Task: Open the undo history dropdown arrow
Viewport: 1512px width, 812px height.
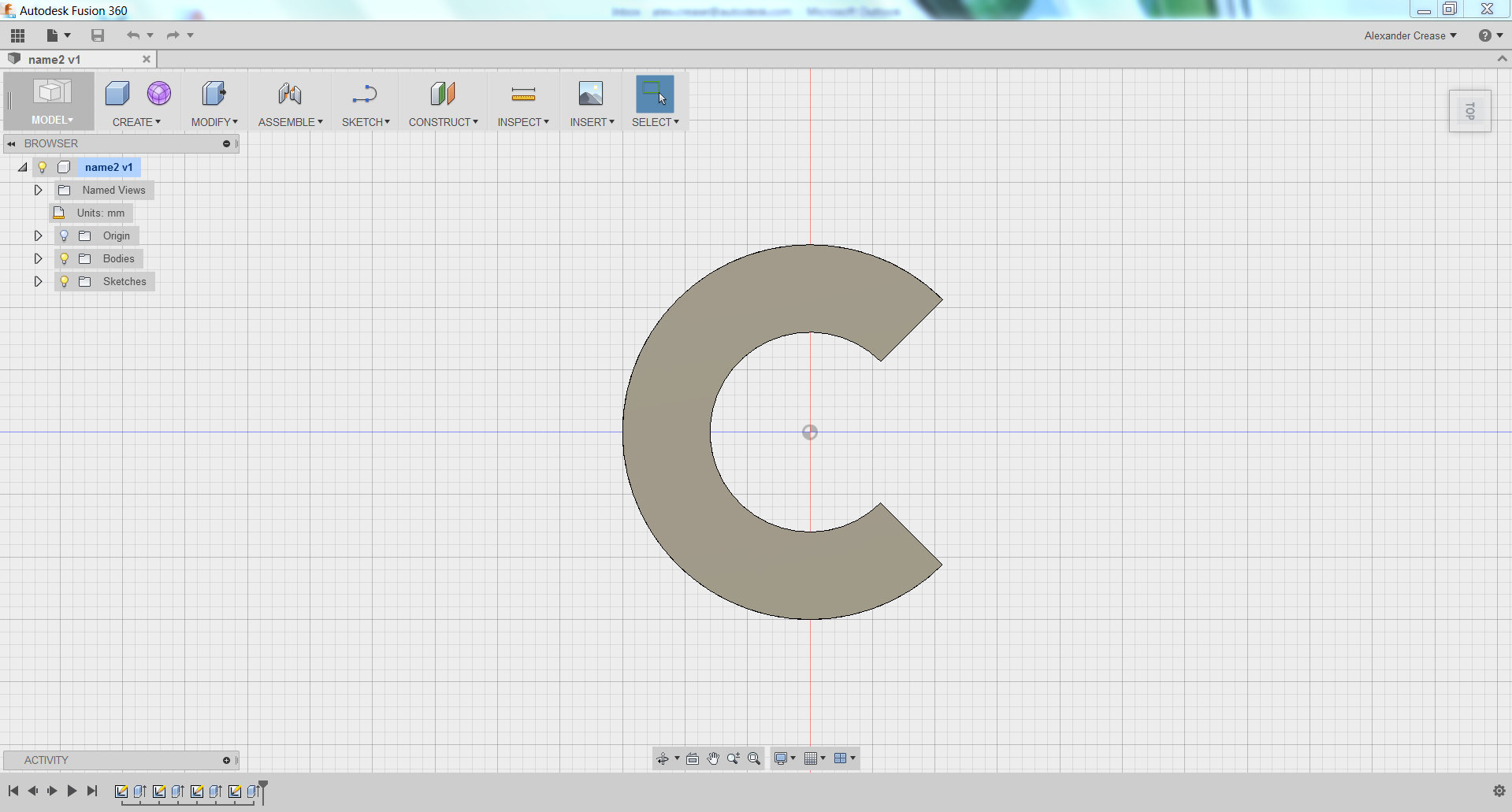Action: (x=150, y=35)
